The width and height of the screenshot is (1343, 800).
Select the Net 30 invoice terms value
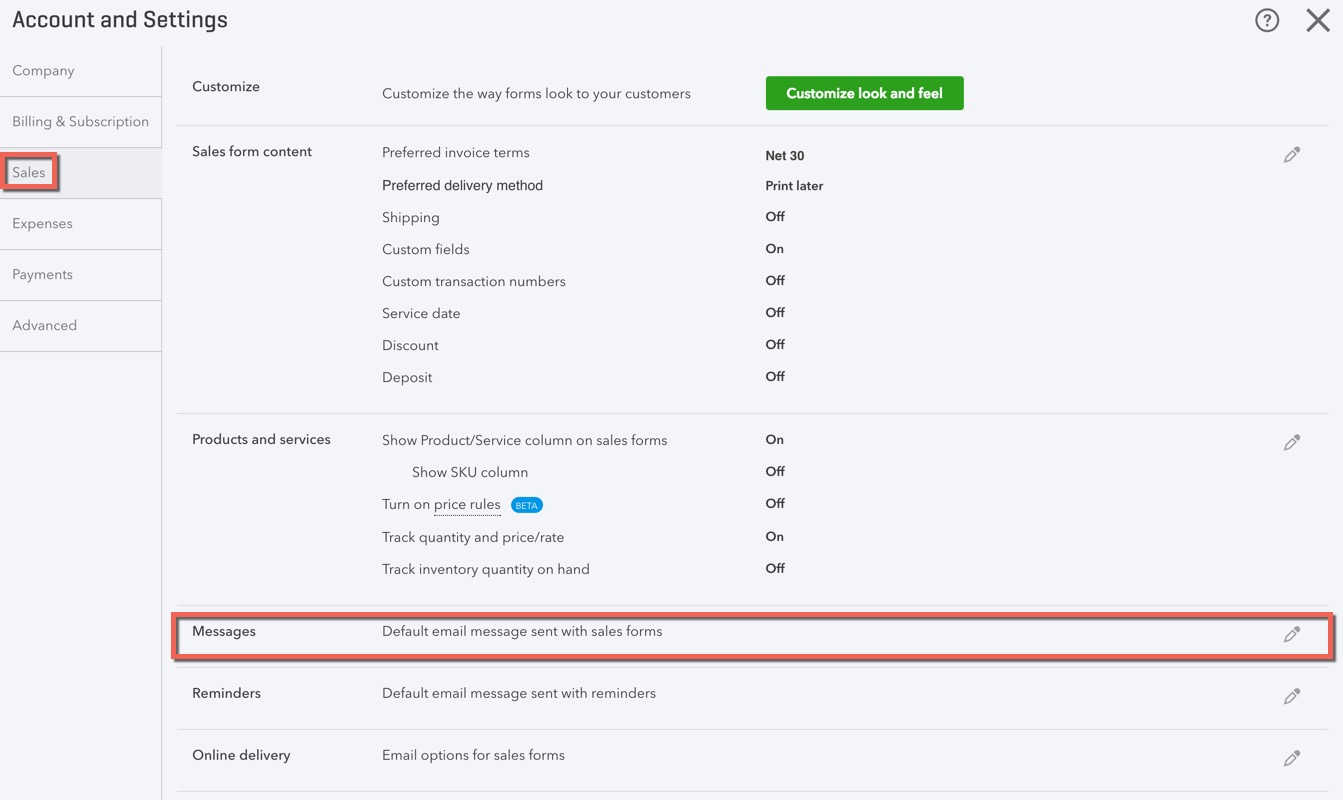coord(785,156)
